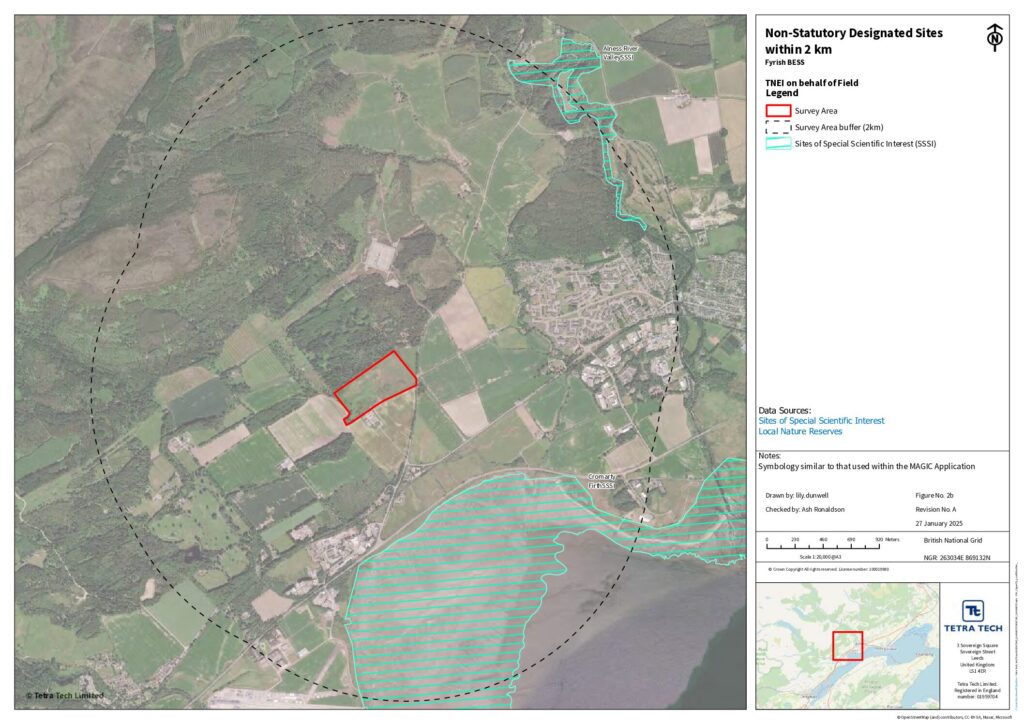
Task: Click the map title 'Non-Statutory Designated Sites'
Action: pyautogui.click(x=853, y=33)
